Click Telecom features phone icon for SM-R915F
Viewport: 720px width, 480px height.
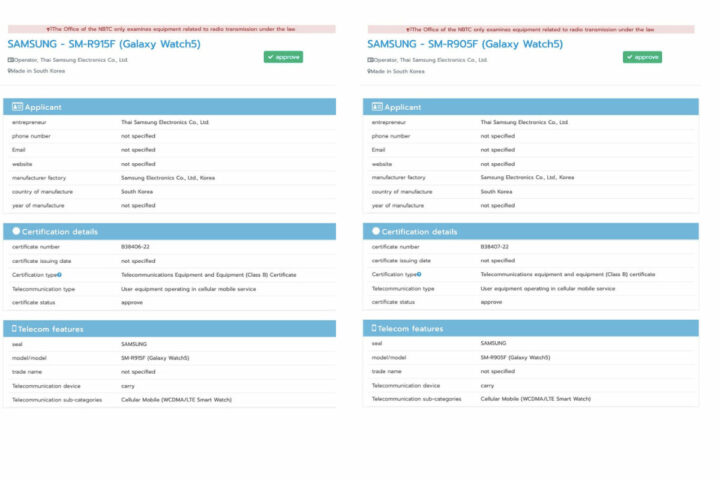(x=14, y=328)
